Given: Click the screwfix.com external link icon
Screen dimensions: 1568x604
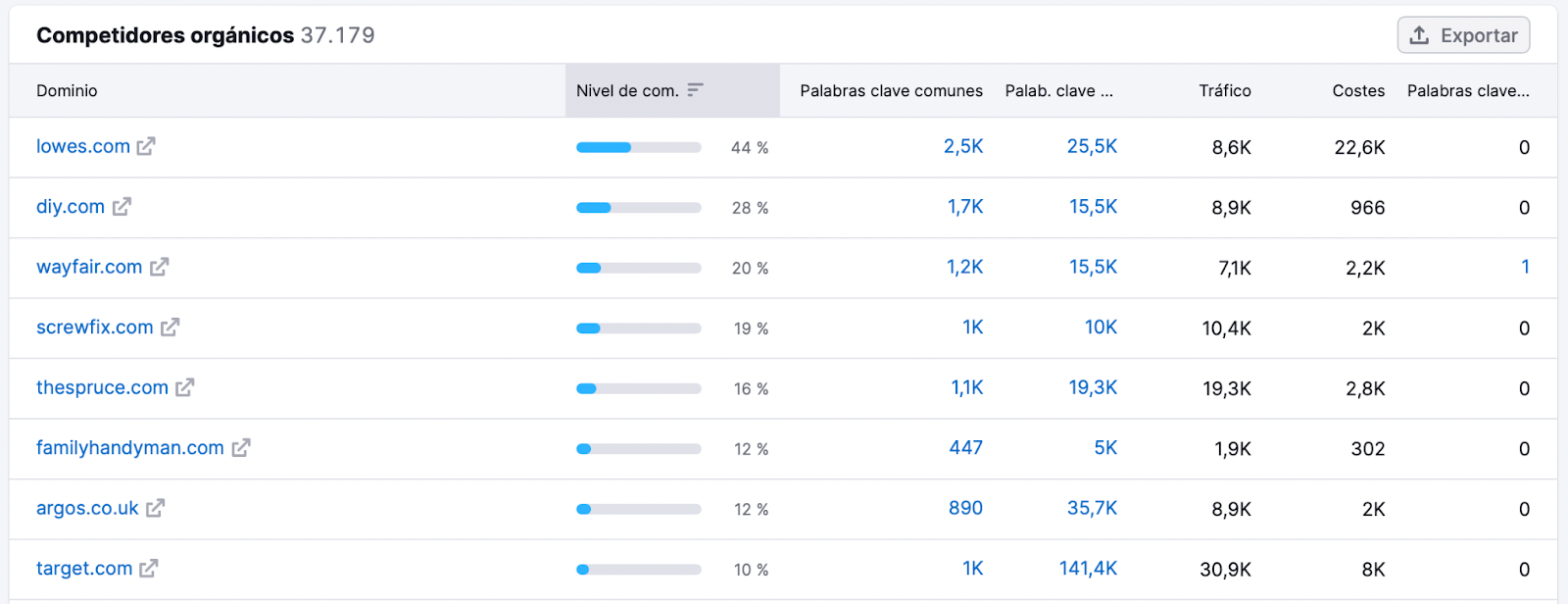Looking at the screenshot, I should coord(171,327).
